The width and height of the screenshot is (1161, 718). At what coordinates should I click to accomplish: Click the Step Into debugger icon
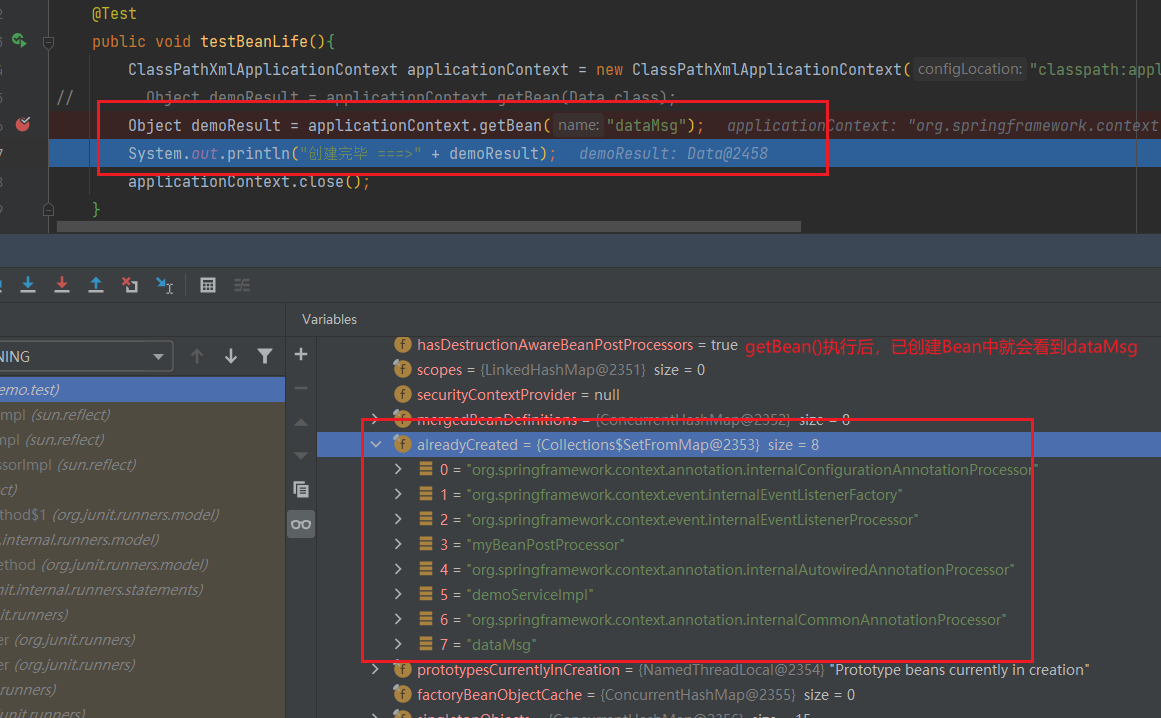click(x=28, y=285)
